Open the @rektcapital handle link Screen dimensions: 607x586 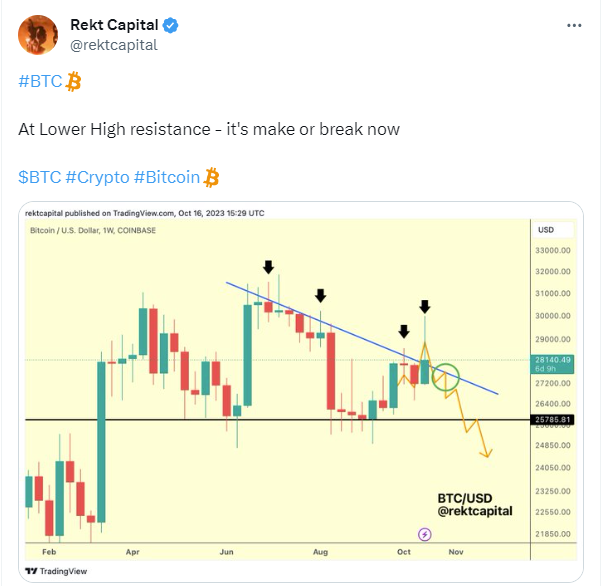114,44
